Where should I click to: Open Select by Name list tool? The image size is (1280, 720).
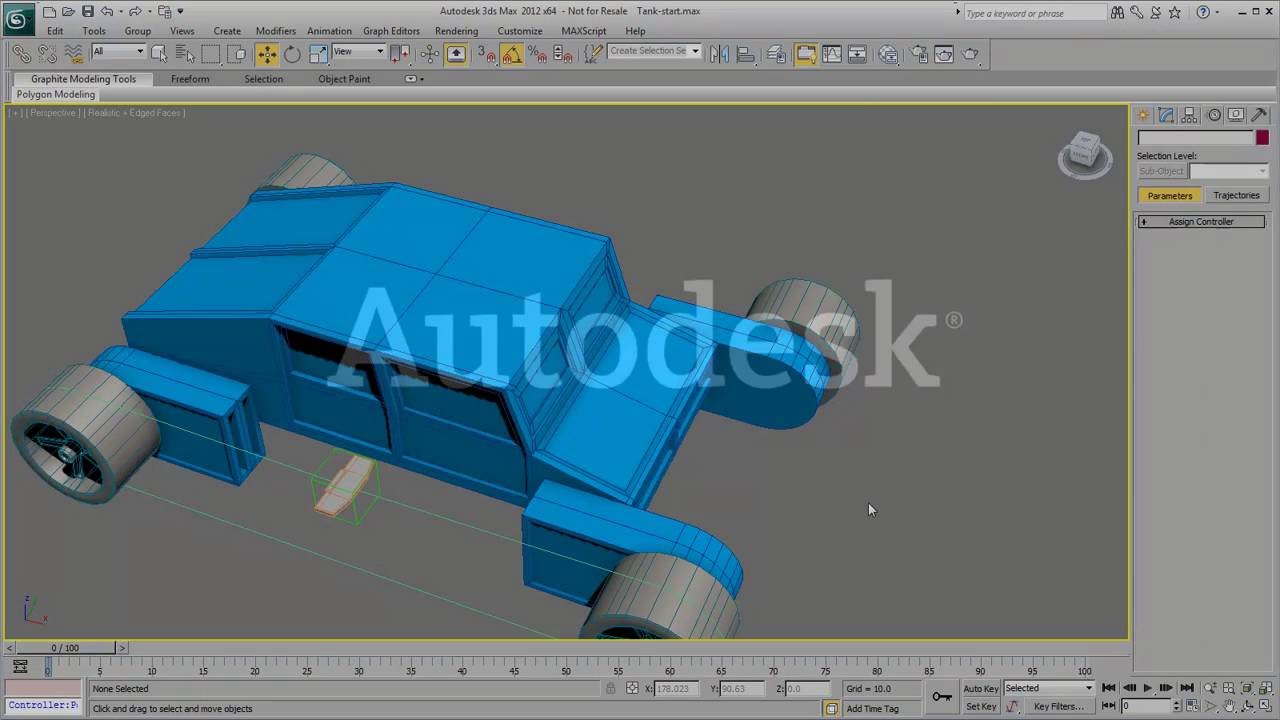[184, 54]
